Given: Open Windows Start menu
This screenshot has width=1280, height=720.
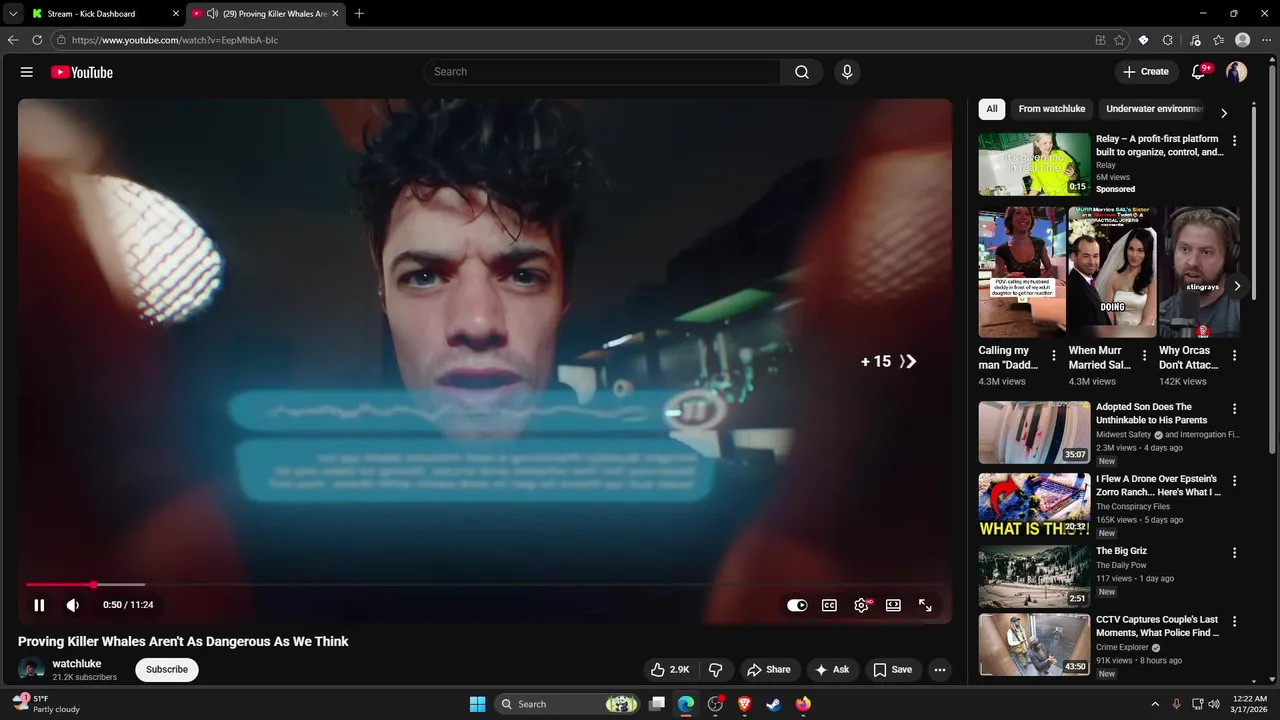Looking at the screenshot, I should [477, 704].
